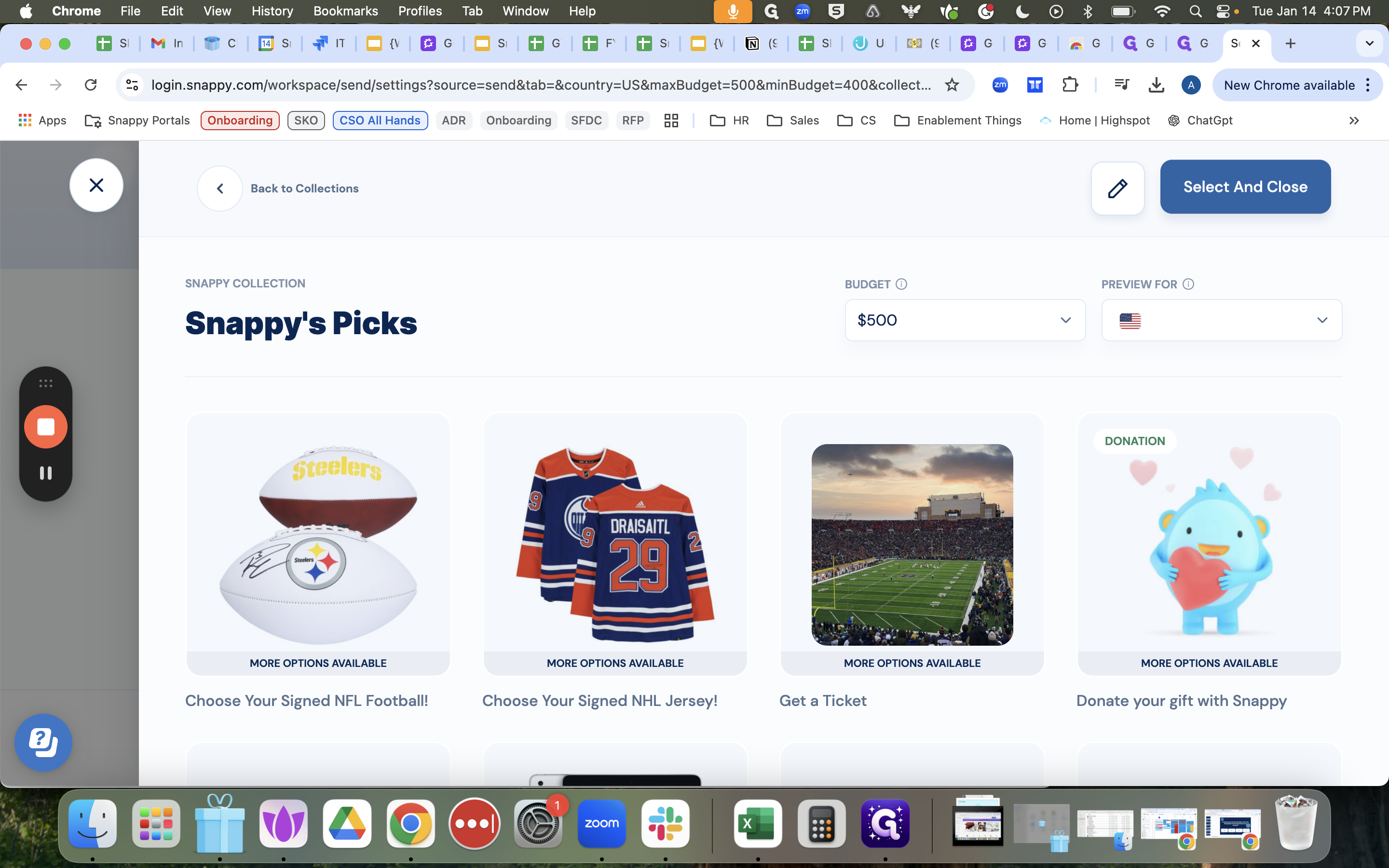This screenshot has height=868, width=1389.
Task: Click the Preview For info icon
Action: [x=1188, y=284]
